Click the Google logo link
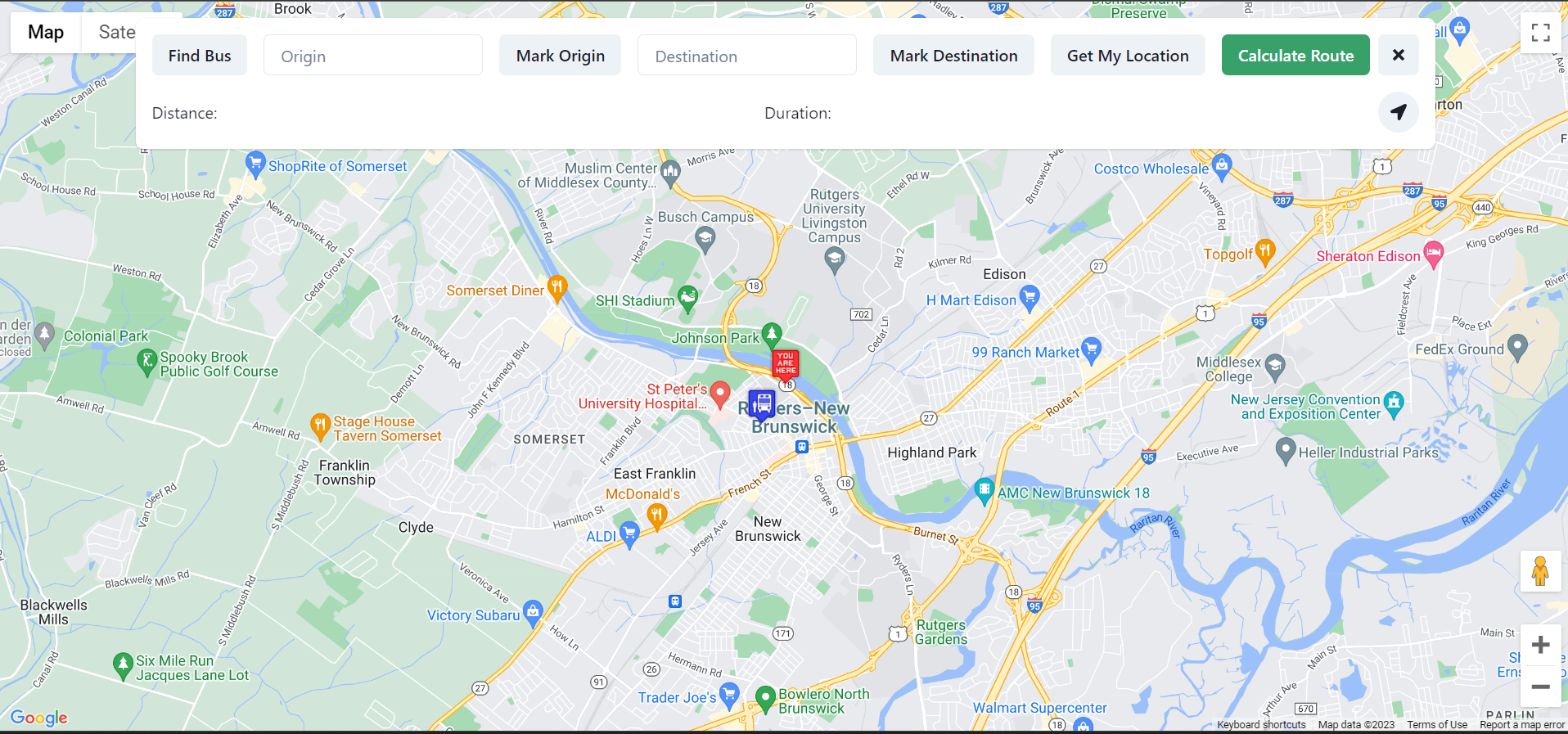 pyautogui.click(x=39, y=718)
